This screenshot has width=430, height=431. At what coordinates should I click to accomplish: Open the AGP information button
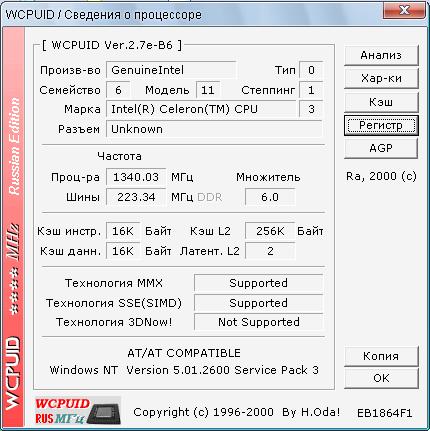tap(381, 148)
